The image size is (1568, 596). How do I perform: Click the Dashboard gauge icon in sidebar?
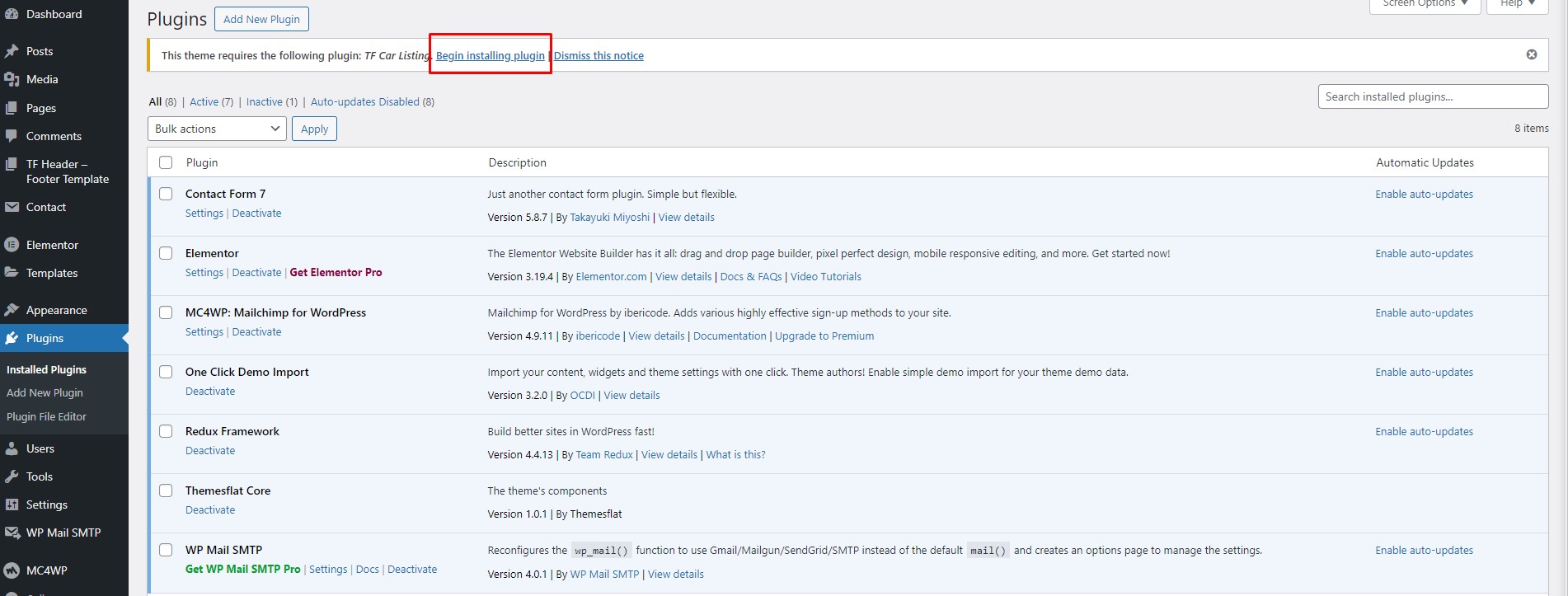coord(12,14)
